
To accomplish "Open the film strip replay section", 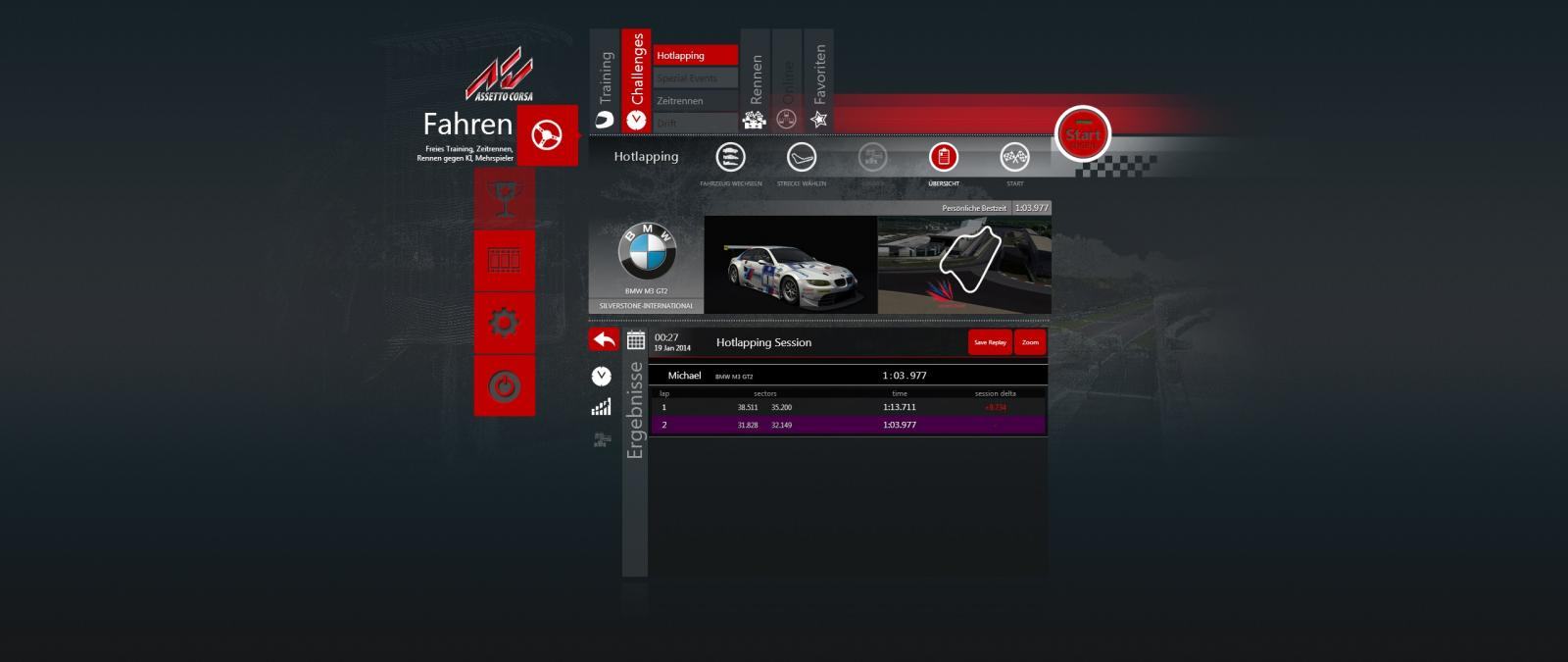I will coord(505,260).
